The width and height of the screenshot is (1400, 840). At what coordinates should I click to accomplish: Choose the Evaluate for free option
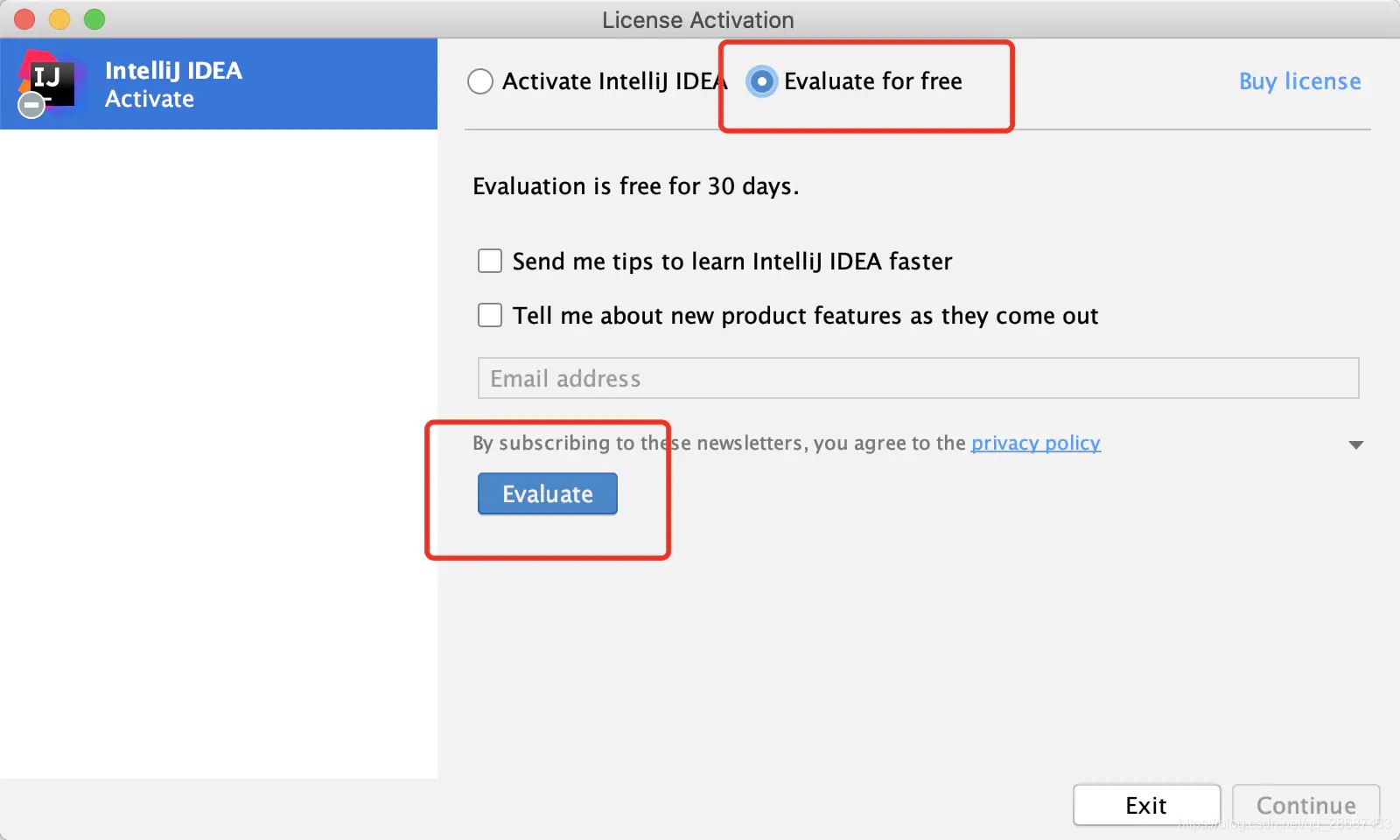(762, 81)
